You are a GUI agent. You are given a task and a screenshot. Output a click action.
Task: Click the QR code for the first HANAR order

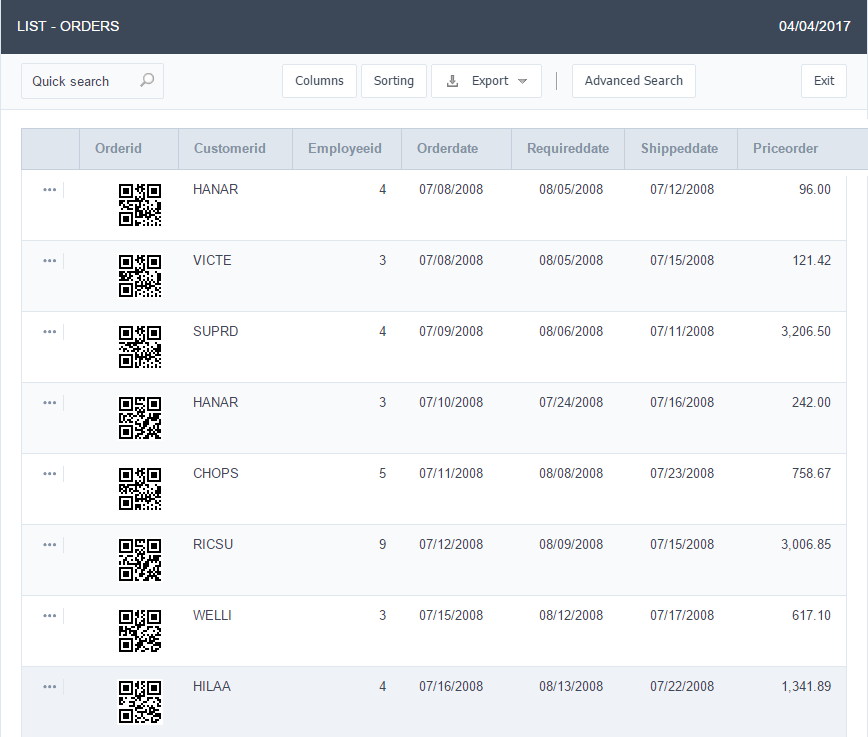point(139,205)
